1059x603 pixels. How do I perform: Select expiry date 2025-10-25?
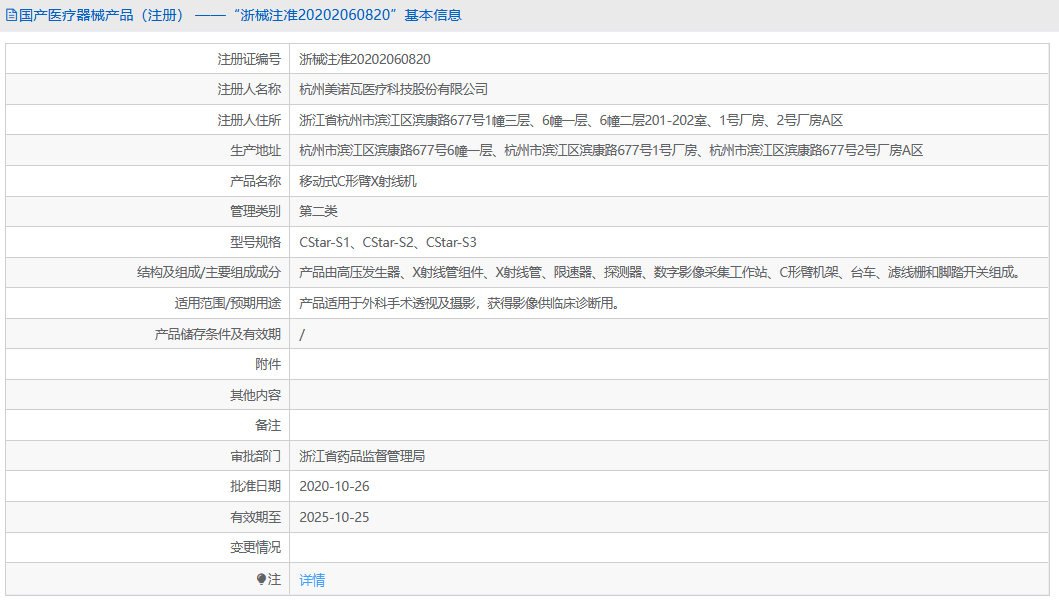tap(337, 517)
